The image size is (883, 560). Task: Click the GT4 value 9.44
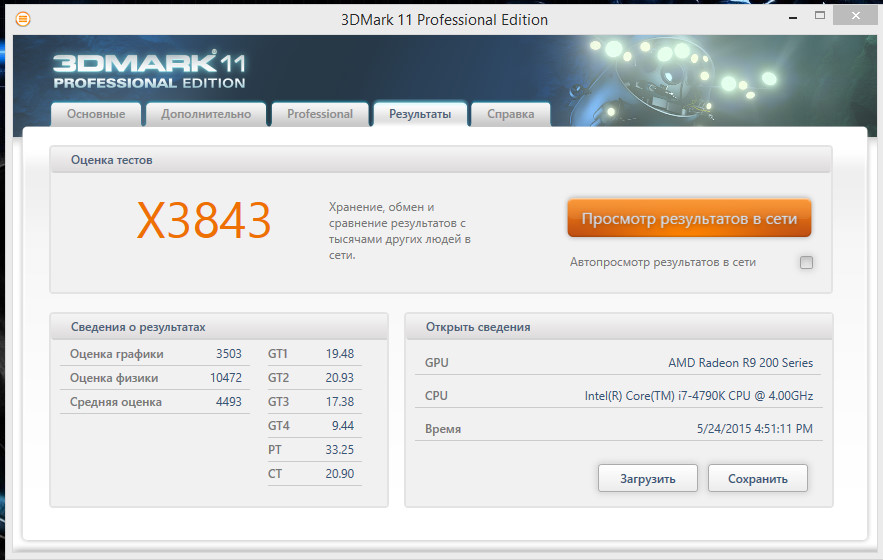(342, 426)
